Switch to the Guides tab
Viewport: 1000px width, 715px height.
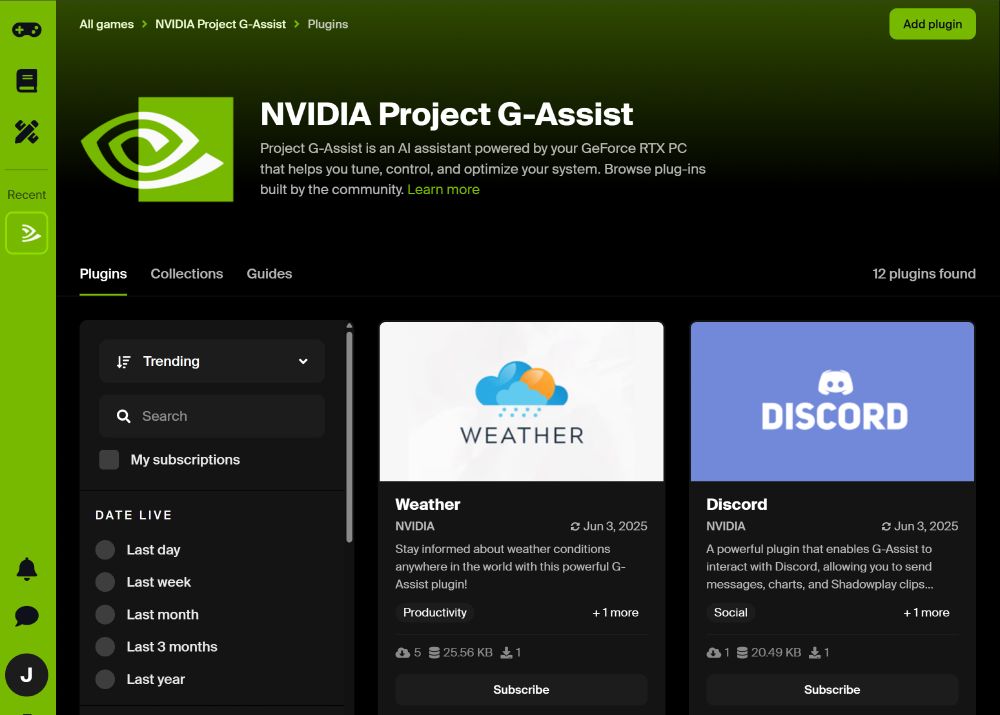[269, 274]
